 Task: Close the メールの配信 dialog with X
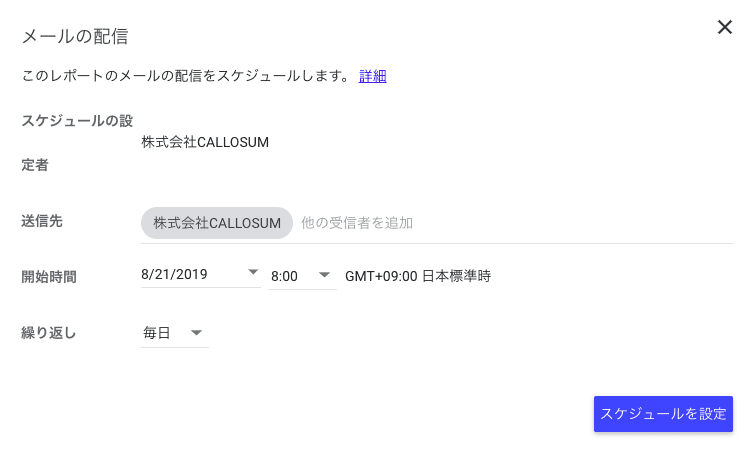pos(725,27)
